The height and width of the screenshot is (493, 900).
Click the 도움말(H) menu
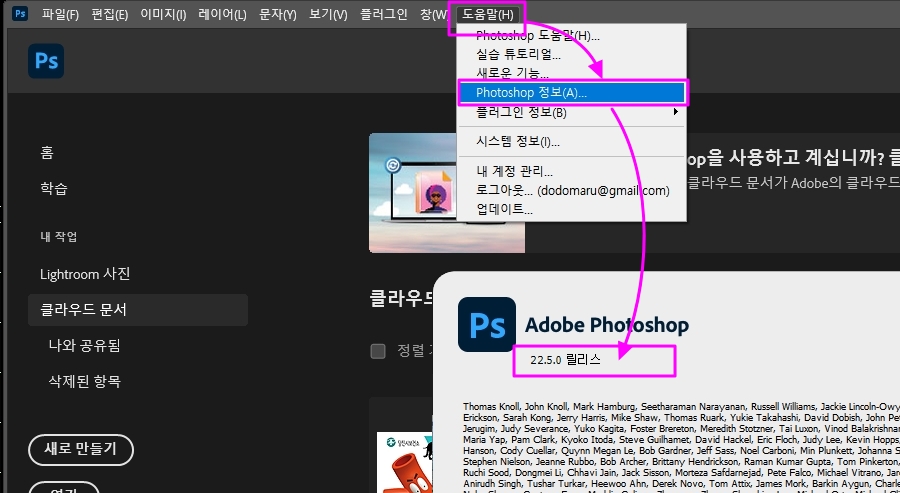pyautogui.click(x=488, y=14)
